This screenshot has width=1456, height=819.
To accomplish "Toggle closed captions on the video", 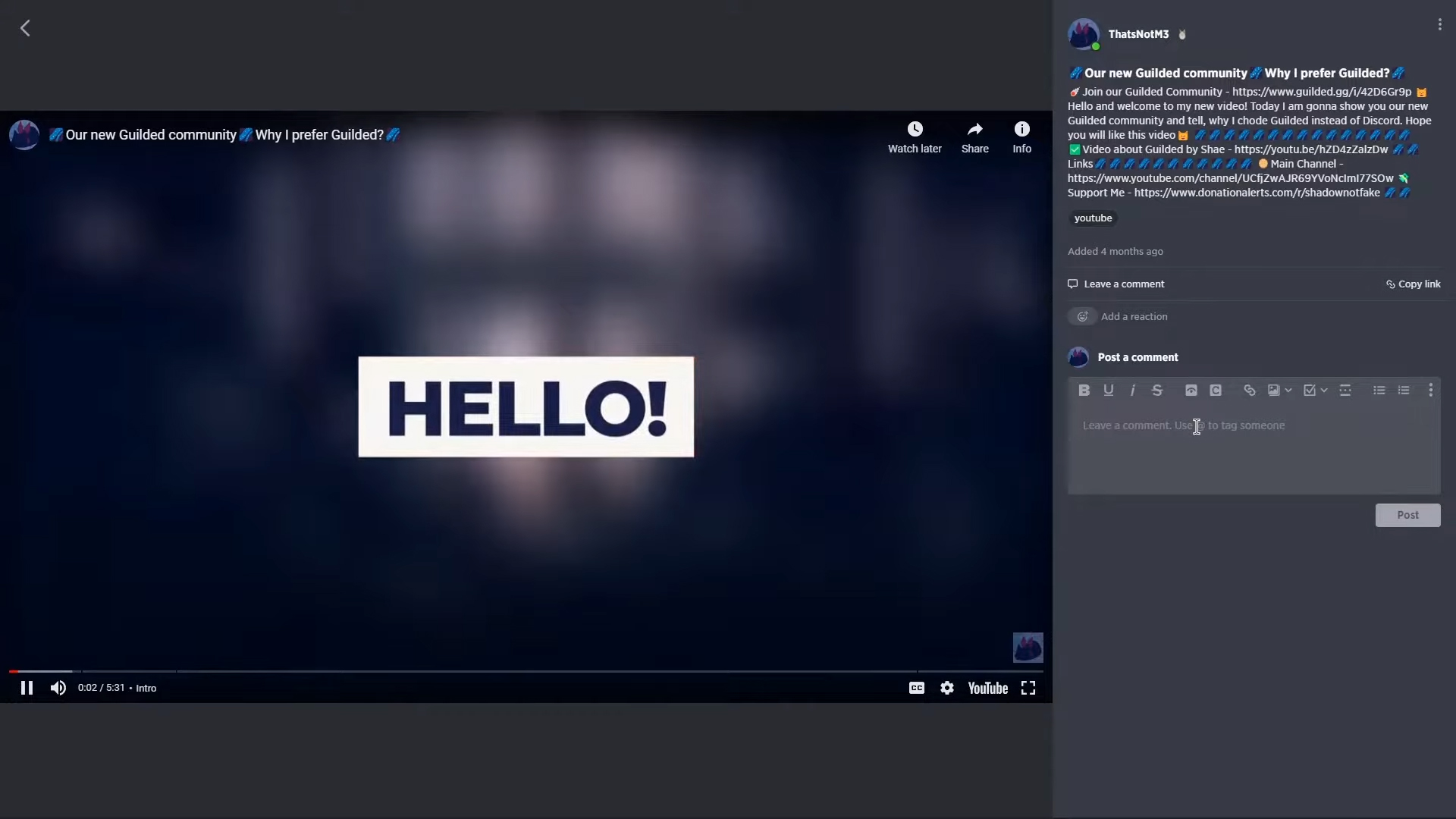I will coord(916,688).
